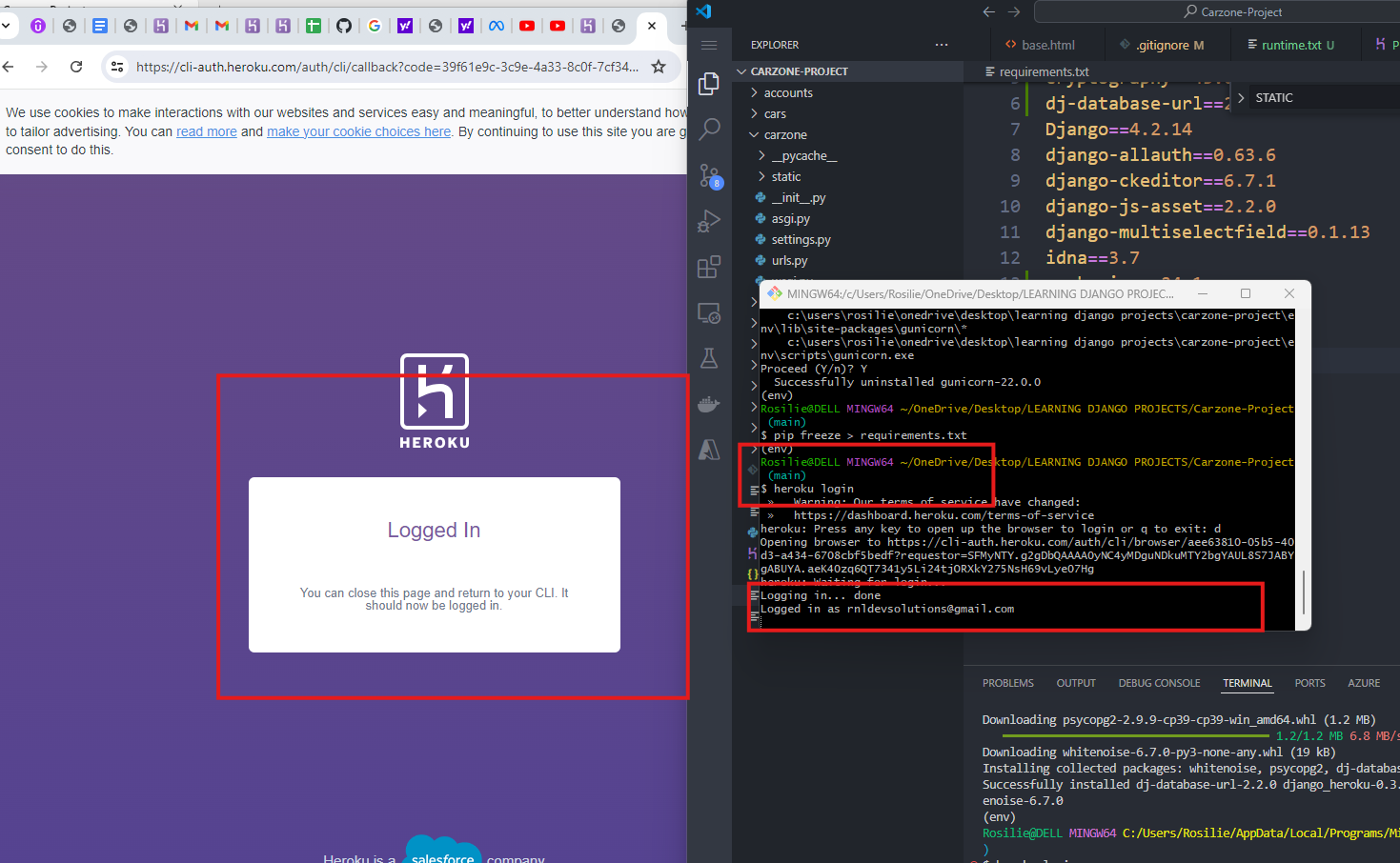Switch to the purple U icon browser tab
Viewport: 1400px width, 863px height.
(x=38, y=26)
